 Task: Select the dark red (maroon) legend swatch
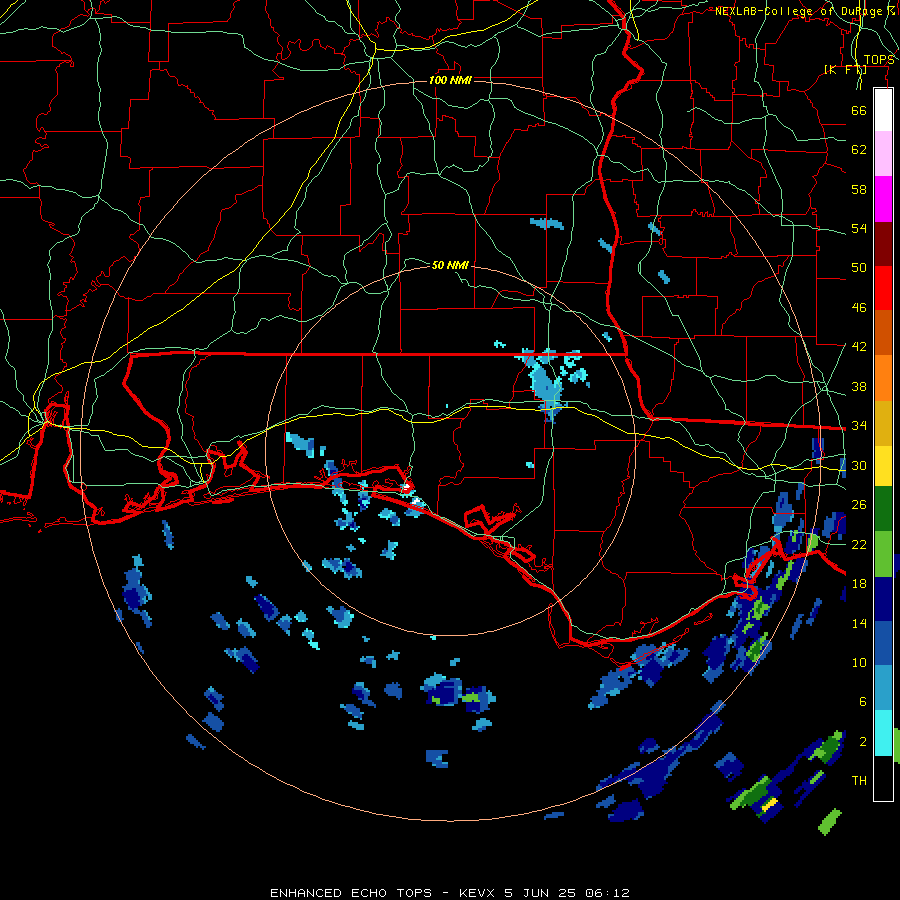pyautogui.click(x=883, y=243)
